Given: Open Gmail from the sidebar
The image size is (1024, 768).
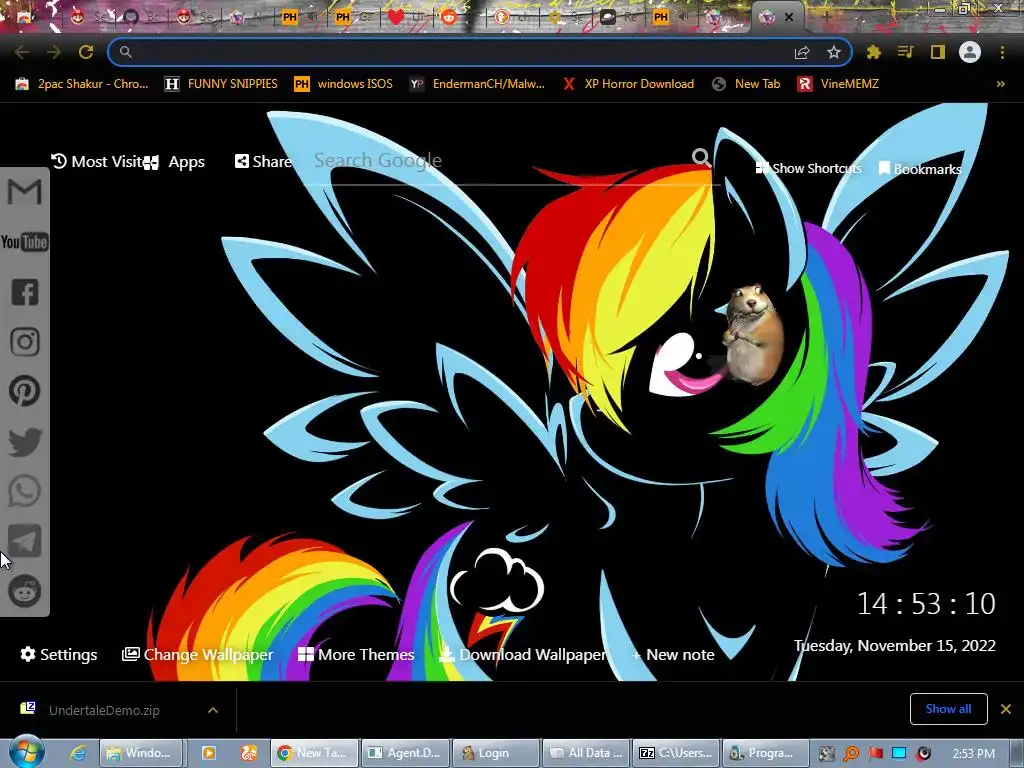Looking at the screenshot, I should tap(25, 192).
